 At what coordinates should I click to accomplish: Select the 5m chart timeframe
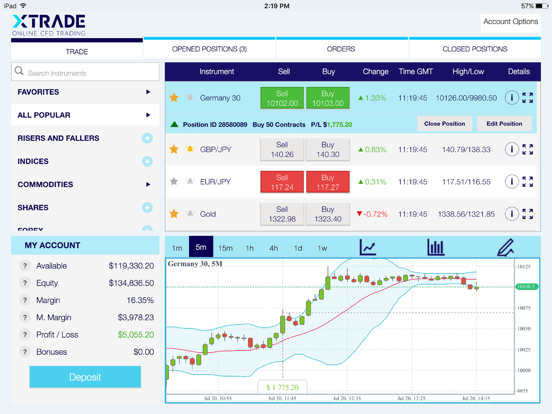201,247
